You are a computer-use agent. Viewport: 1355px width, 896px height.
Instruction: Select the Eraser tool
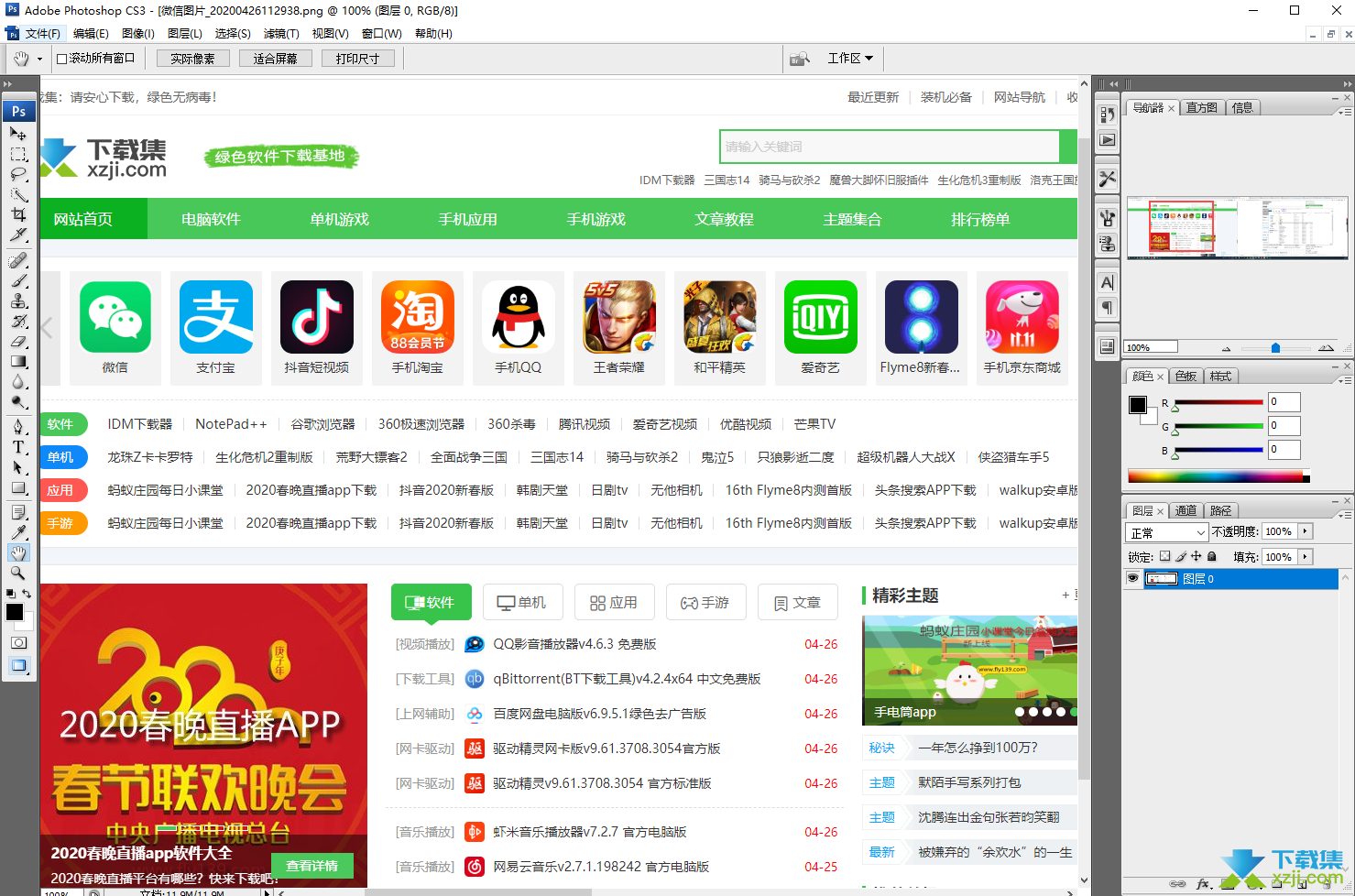pyautogui.click(x=18, y=342)
